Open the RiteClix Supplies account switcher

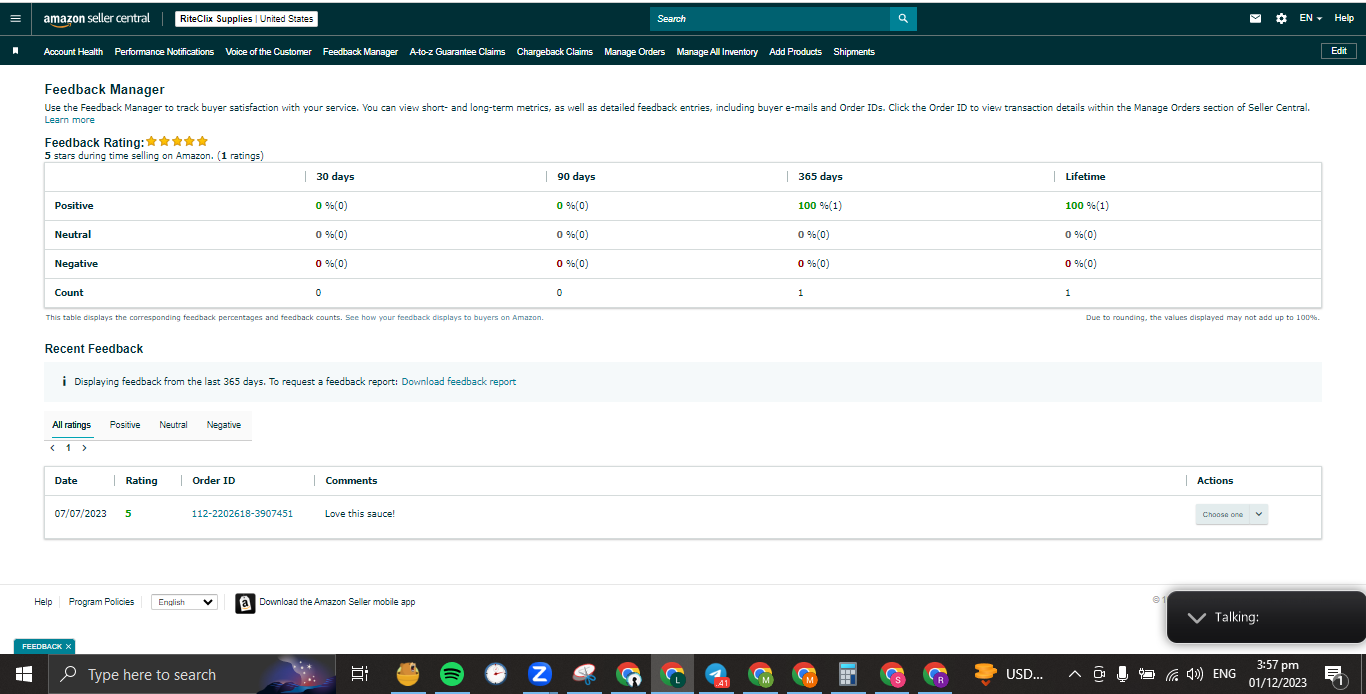pyautogui.click(x=246, y=19)
